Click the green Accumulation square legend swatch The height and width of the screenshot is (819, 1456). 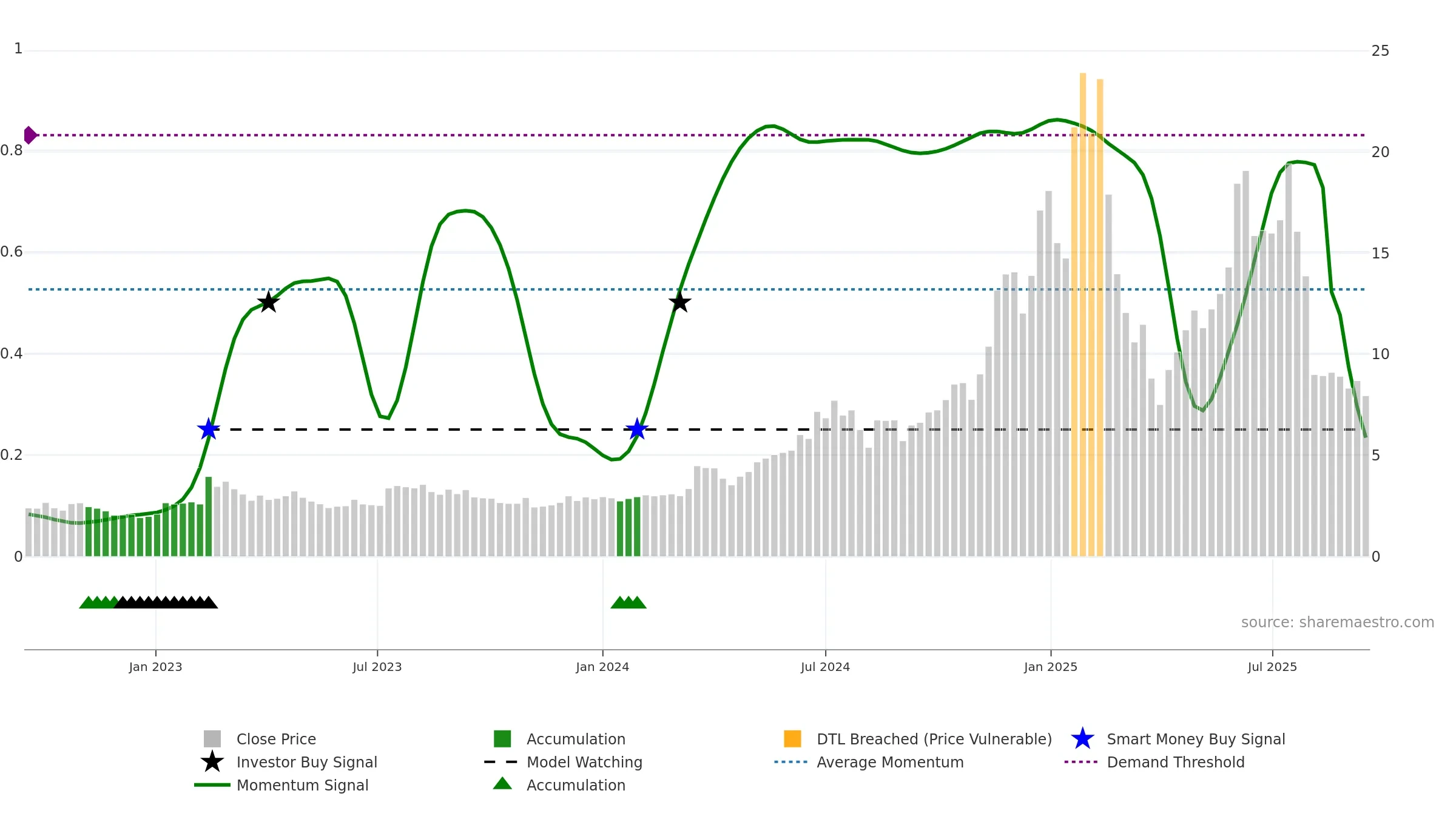[x=502, y=739]
